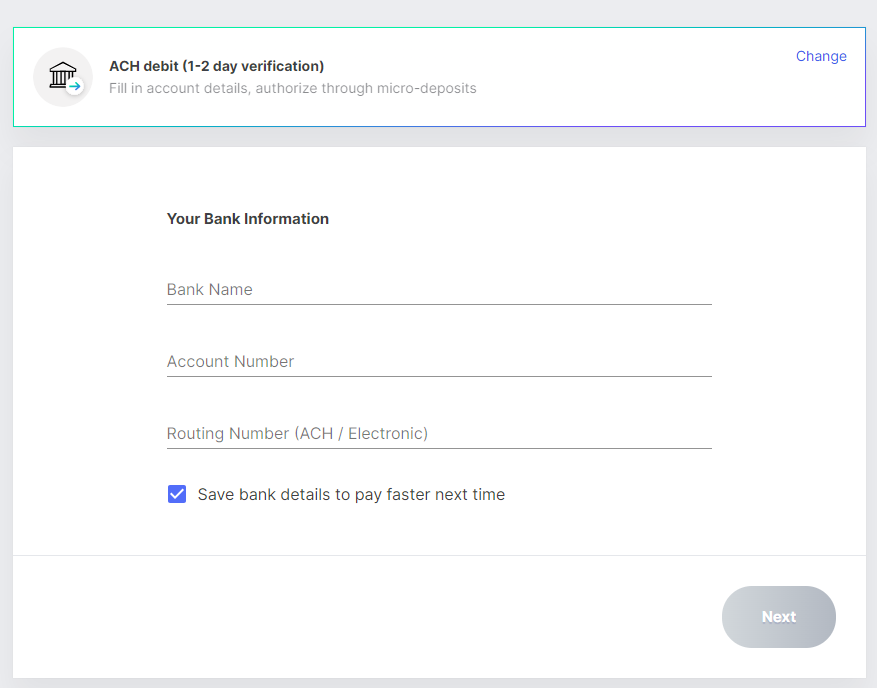Click the Your Bank Information heading
The height and width of the screenshot is (688, 877).
[x=248, y=219]
